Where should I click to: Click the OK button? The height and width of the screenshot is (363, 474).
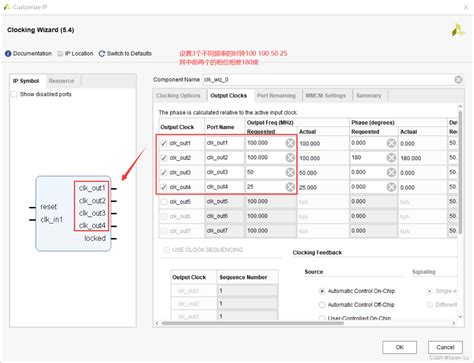coord(399,347)
